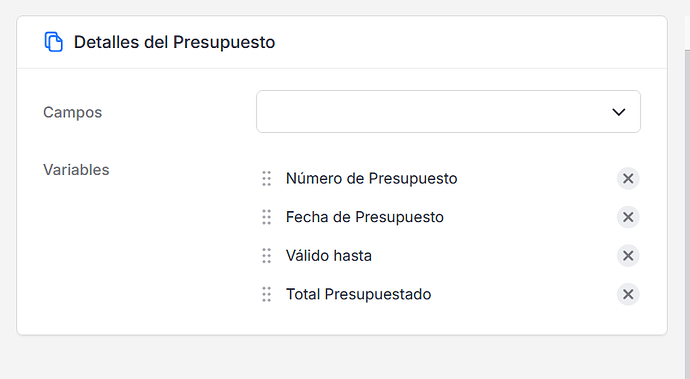Viewport: 690px width, 379px height.
Task: Remove the Número de Presupuesto variable
Action: click(x=628, y=178)
